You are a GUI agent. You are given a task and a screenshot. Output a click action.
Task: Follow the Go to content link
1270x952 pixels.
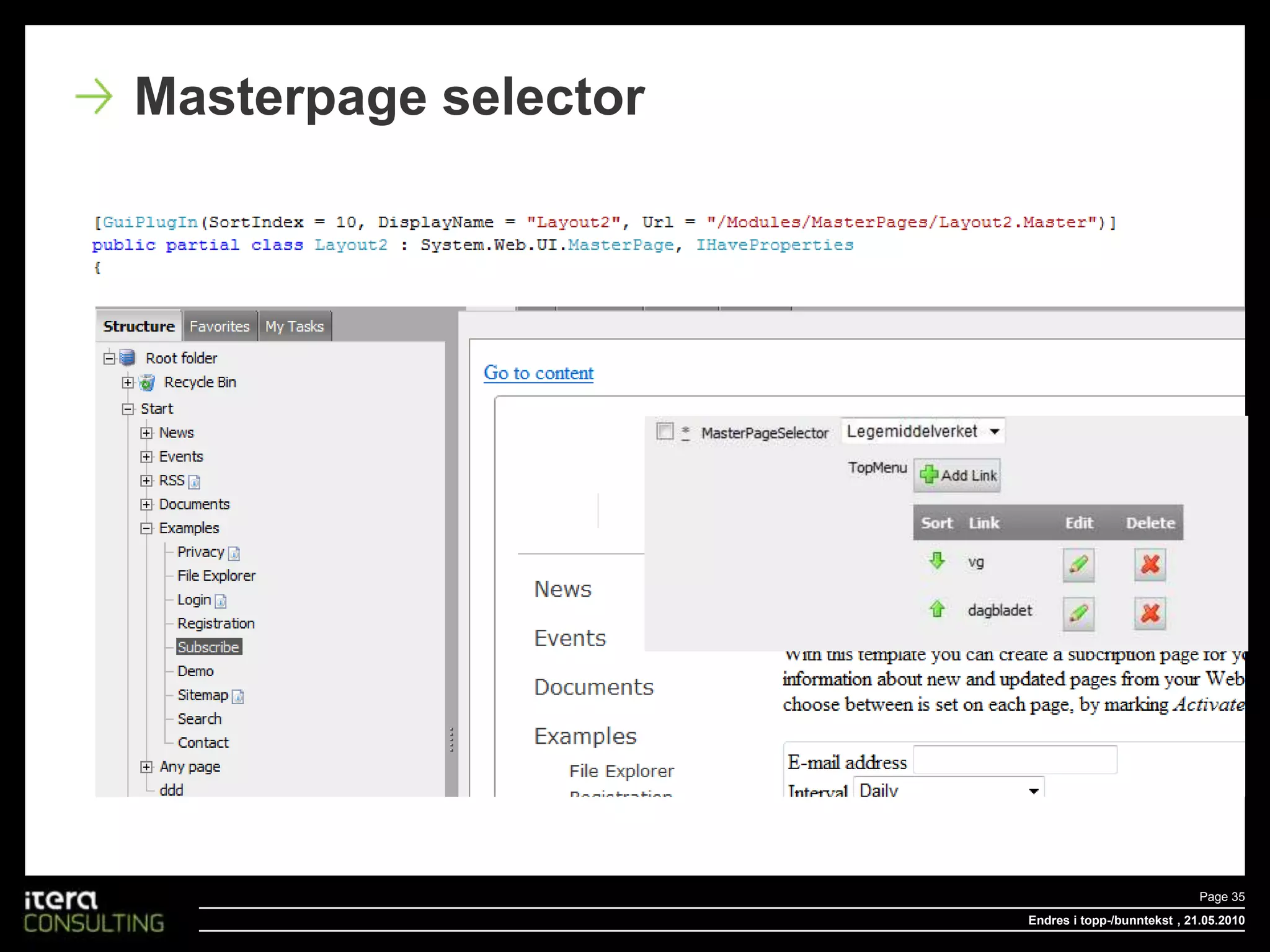point(538,373)
